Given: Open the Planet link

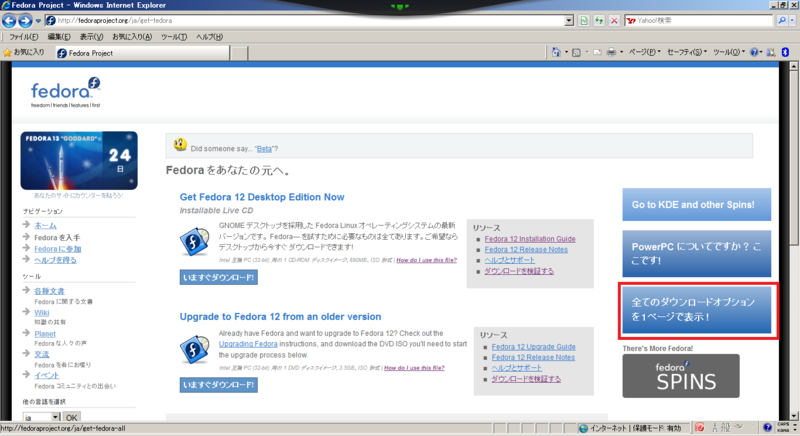Looking at the screenshot, I should pos(45,334).
